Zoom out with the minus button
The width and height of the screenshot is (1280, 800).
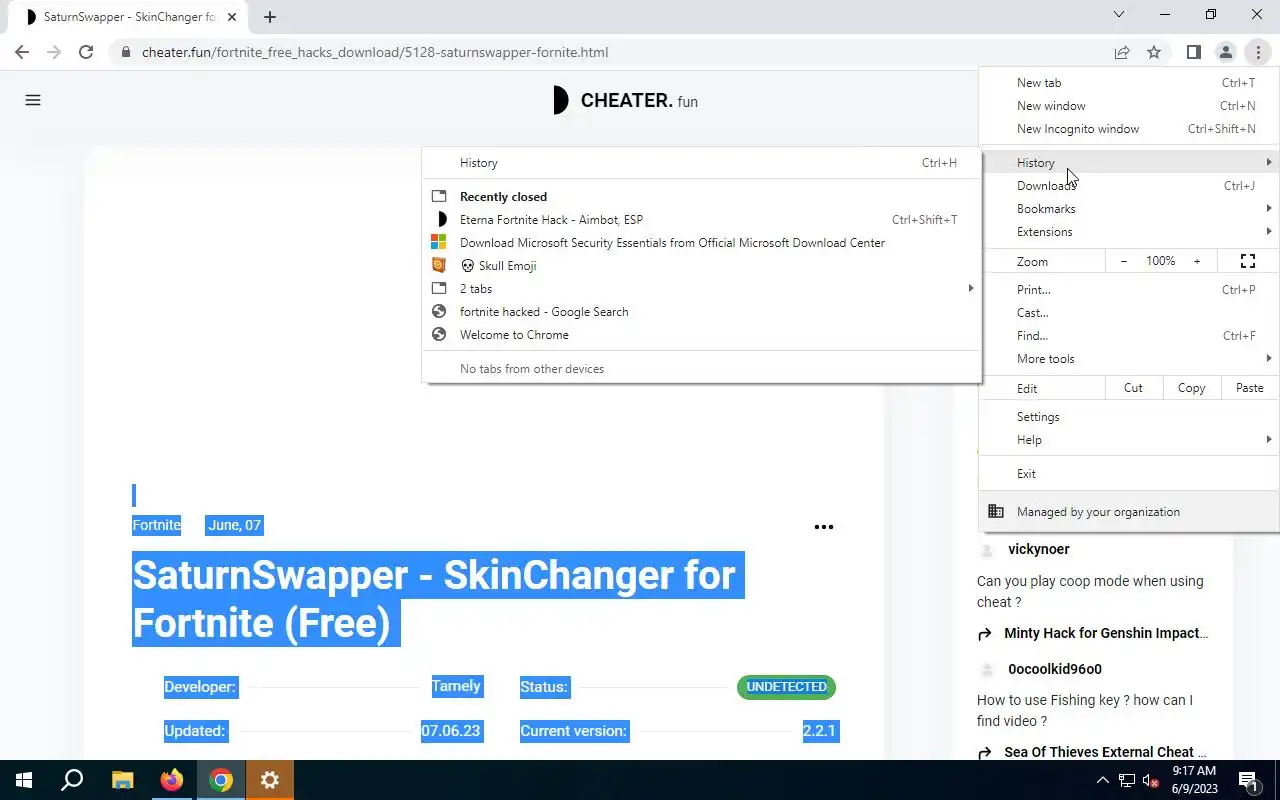pyautogui.click(x=1124, y=261)
